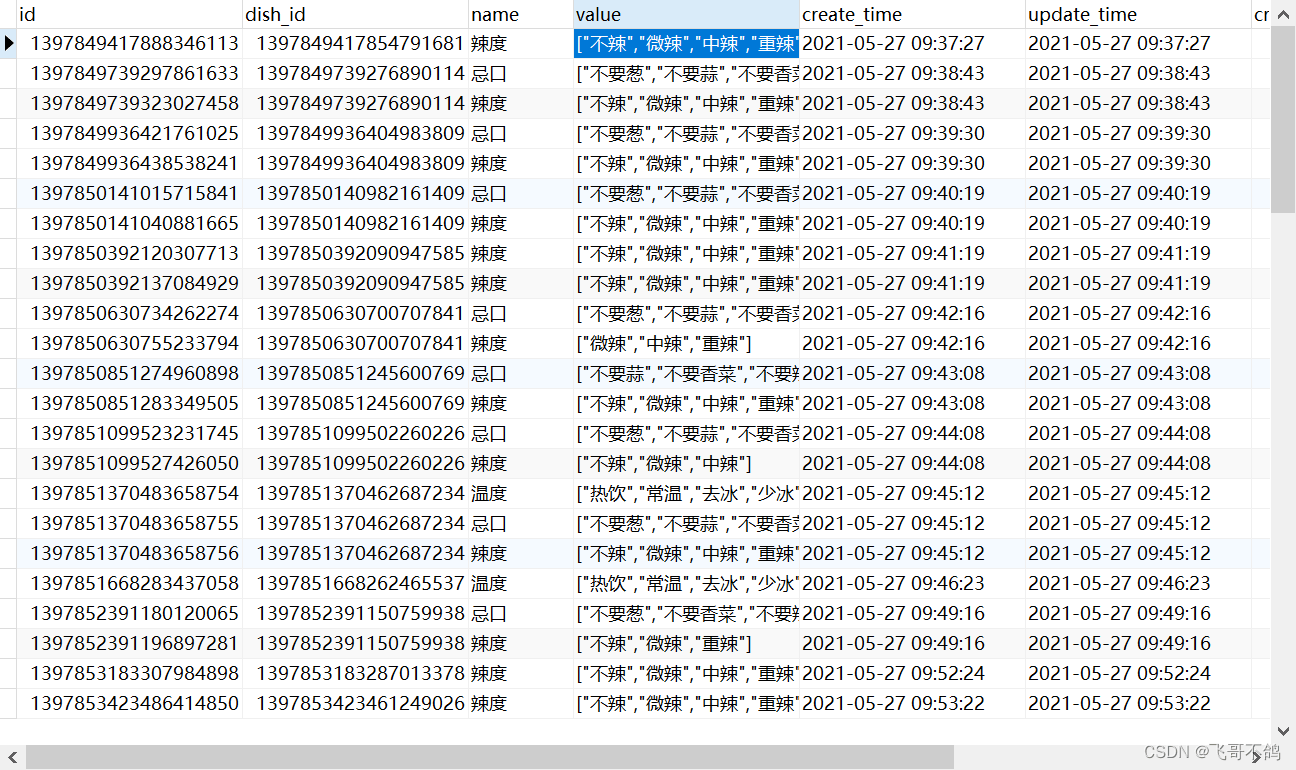Select id cell 1397851370483658754
1296x770 pixels.
pos(130,493)
